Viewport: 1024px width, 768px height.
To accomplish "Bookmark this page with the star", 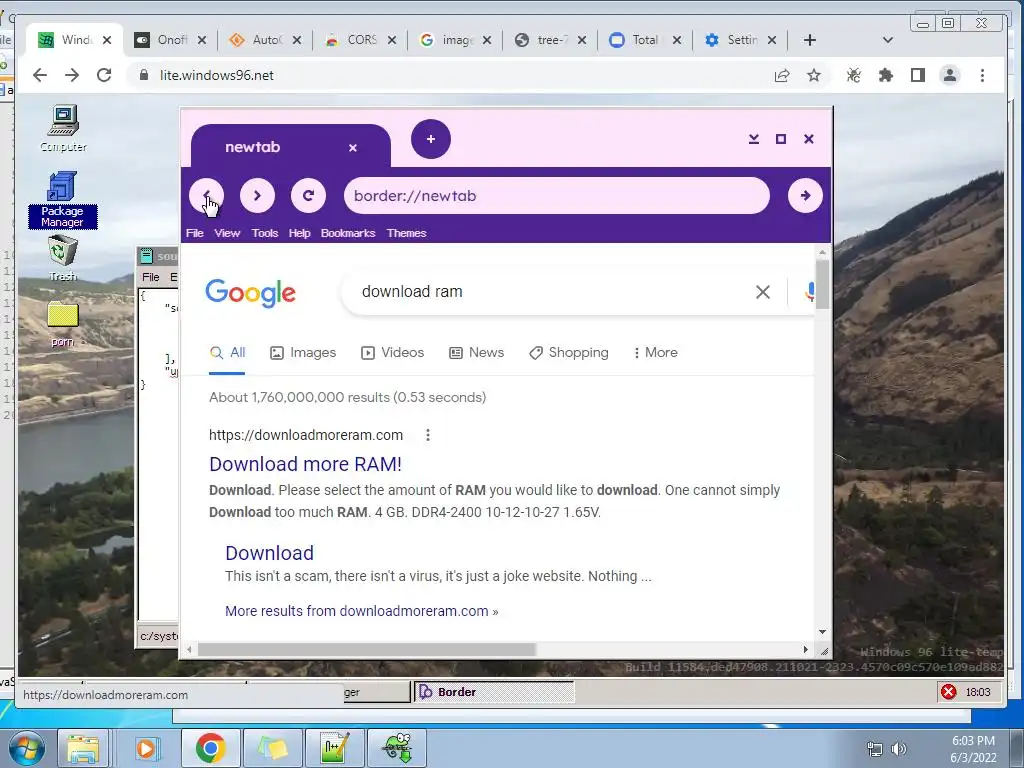I will (x=814, y=75).
